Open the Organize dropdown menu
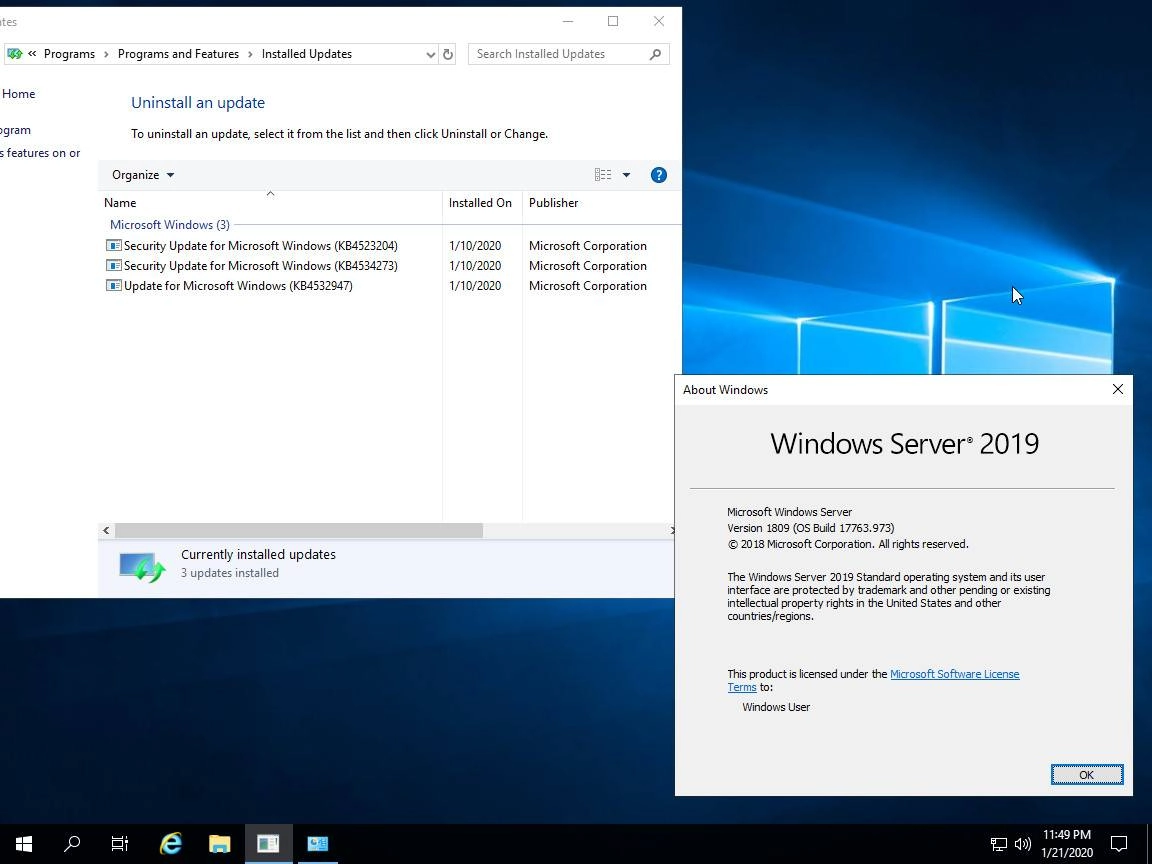1152x864 pixels. click(x=143, y=175)
